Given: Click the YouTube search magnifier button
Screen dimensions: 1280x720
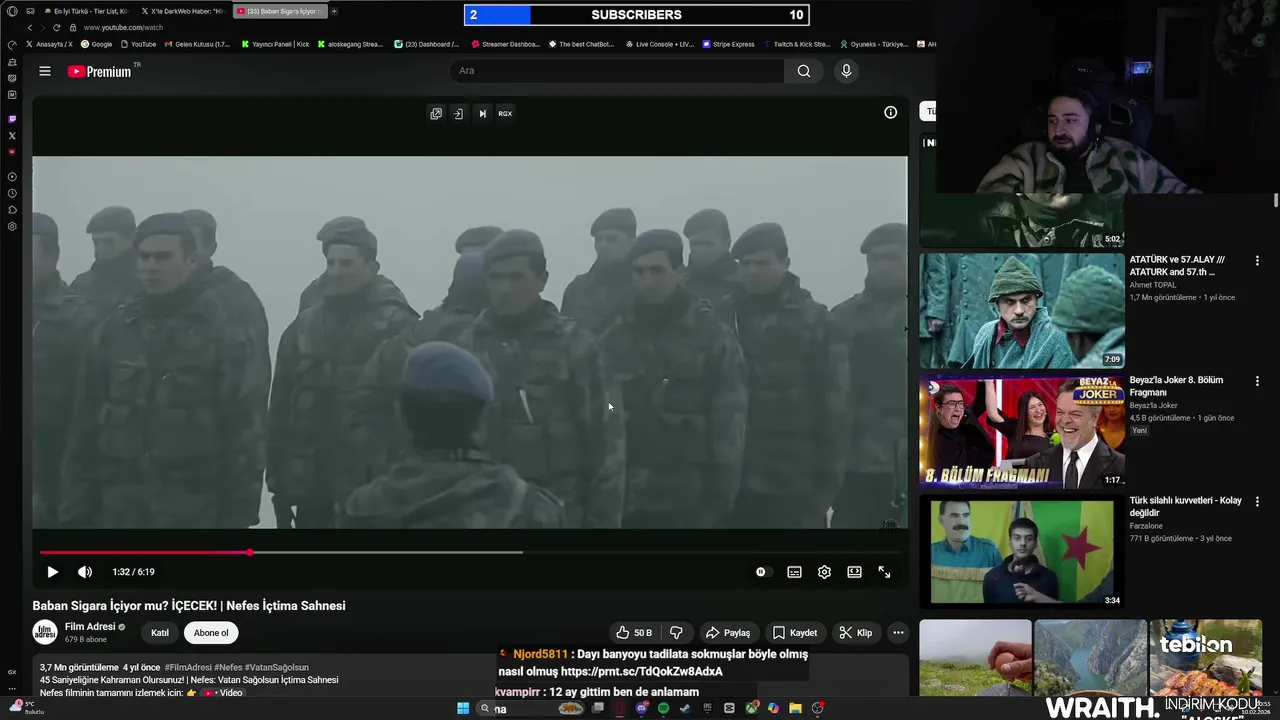Looking at the screenshot, I should 804,71.
